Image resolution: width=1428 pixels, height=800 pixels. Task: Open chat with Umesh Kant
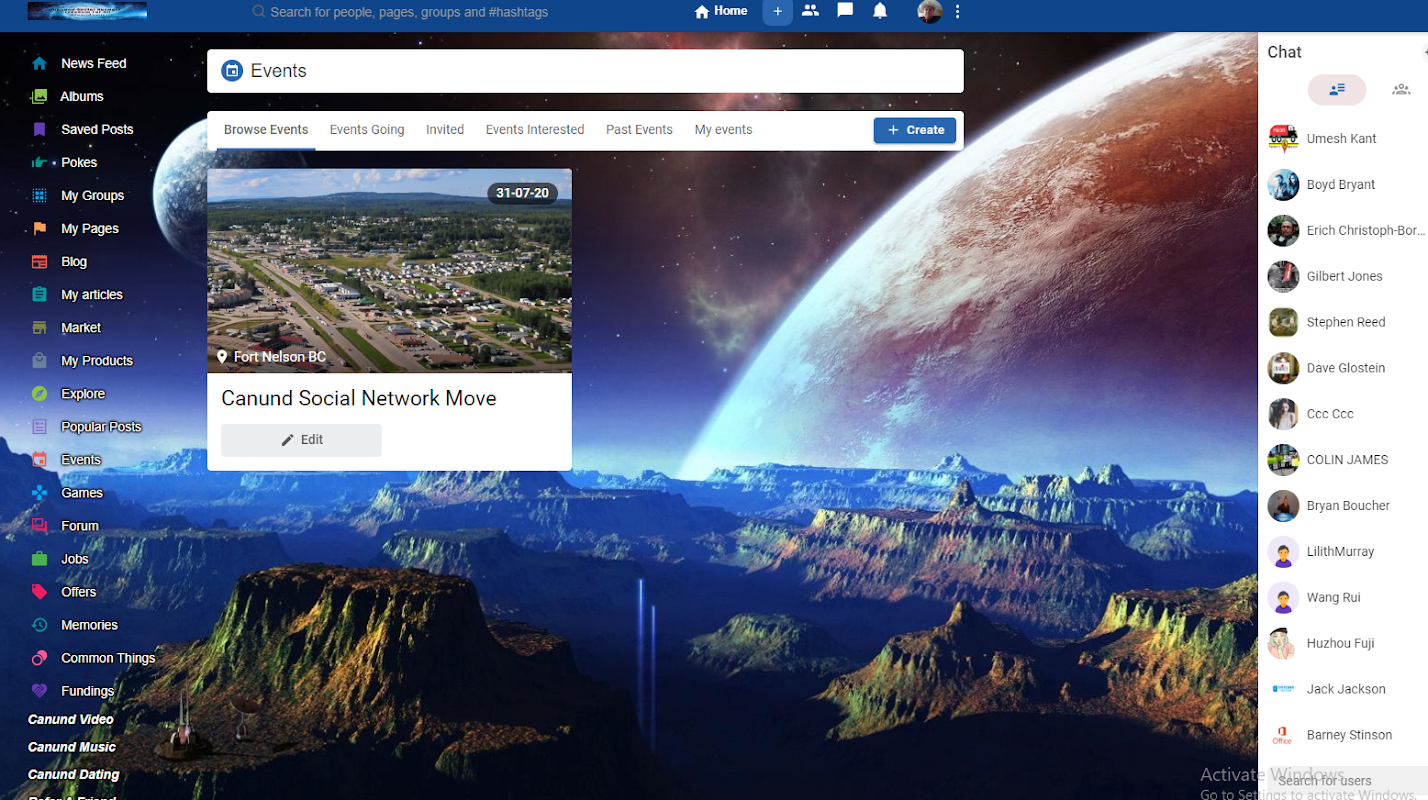[1343, 139]
